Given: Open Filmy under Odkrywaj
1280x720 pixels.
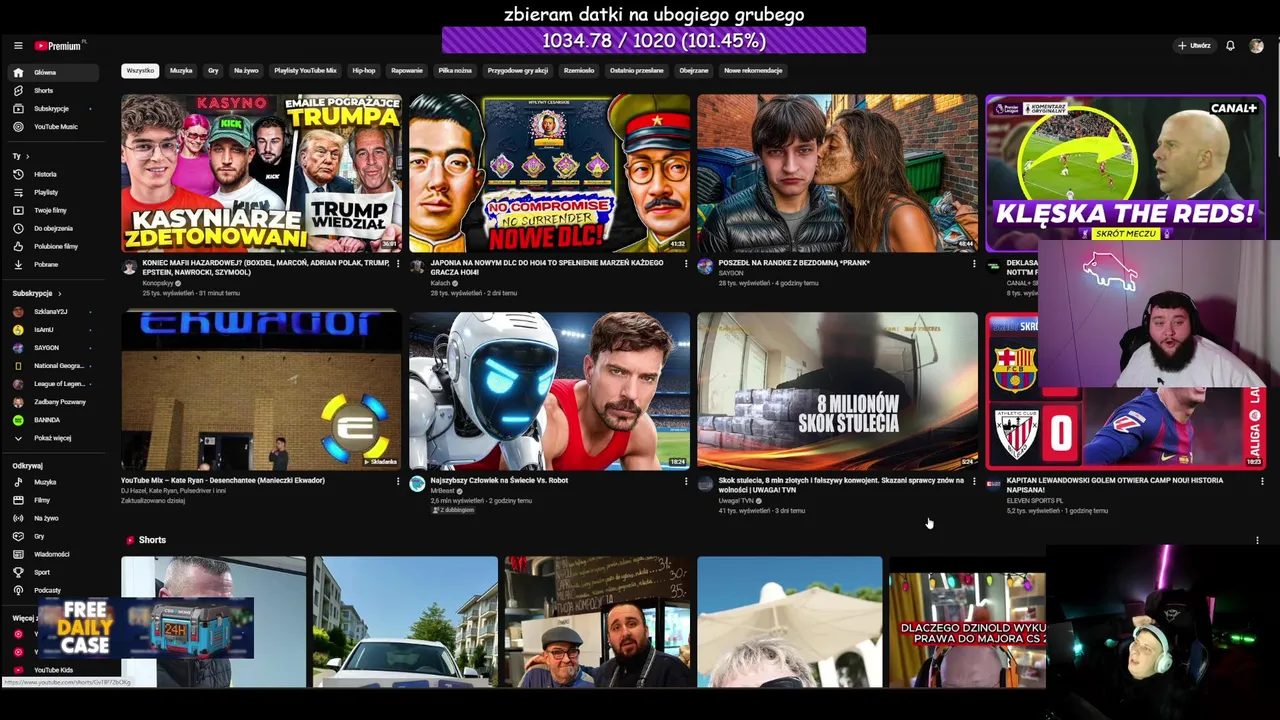Looking at the screenshot, I should 53,500.
